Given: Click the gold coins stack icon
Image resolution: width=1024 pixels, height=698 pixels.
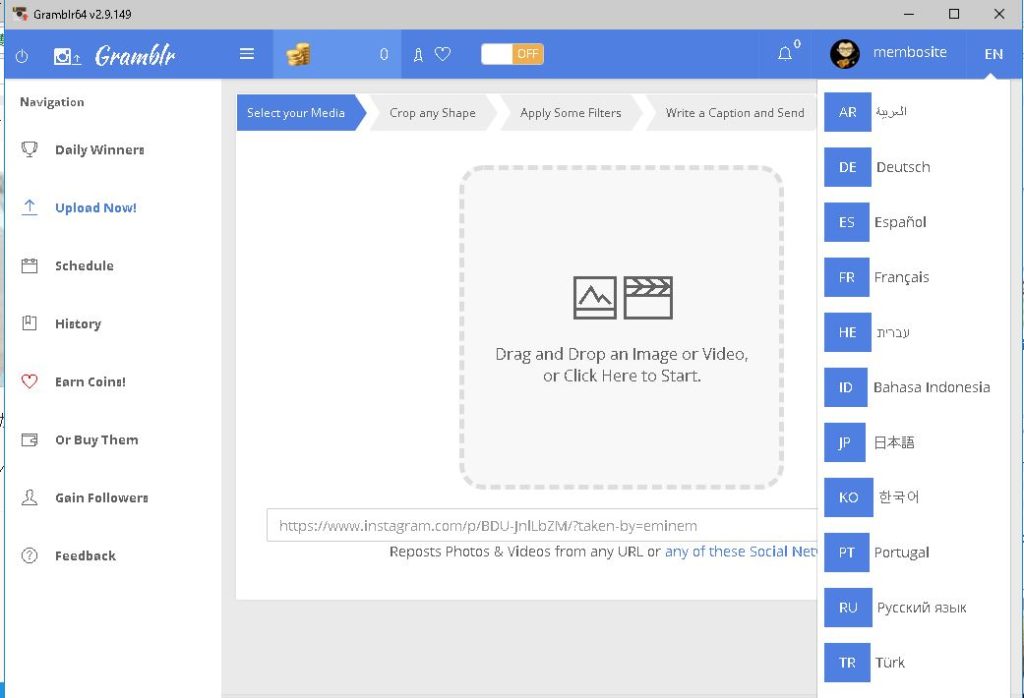Looking at the screenshot, I should click(298, 55).
